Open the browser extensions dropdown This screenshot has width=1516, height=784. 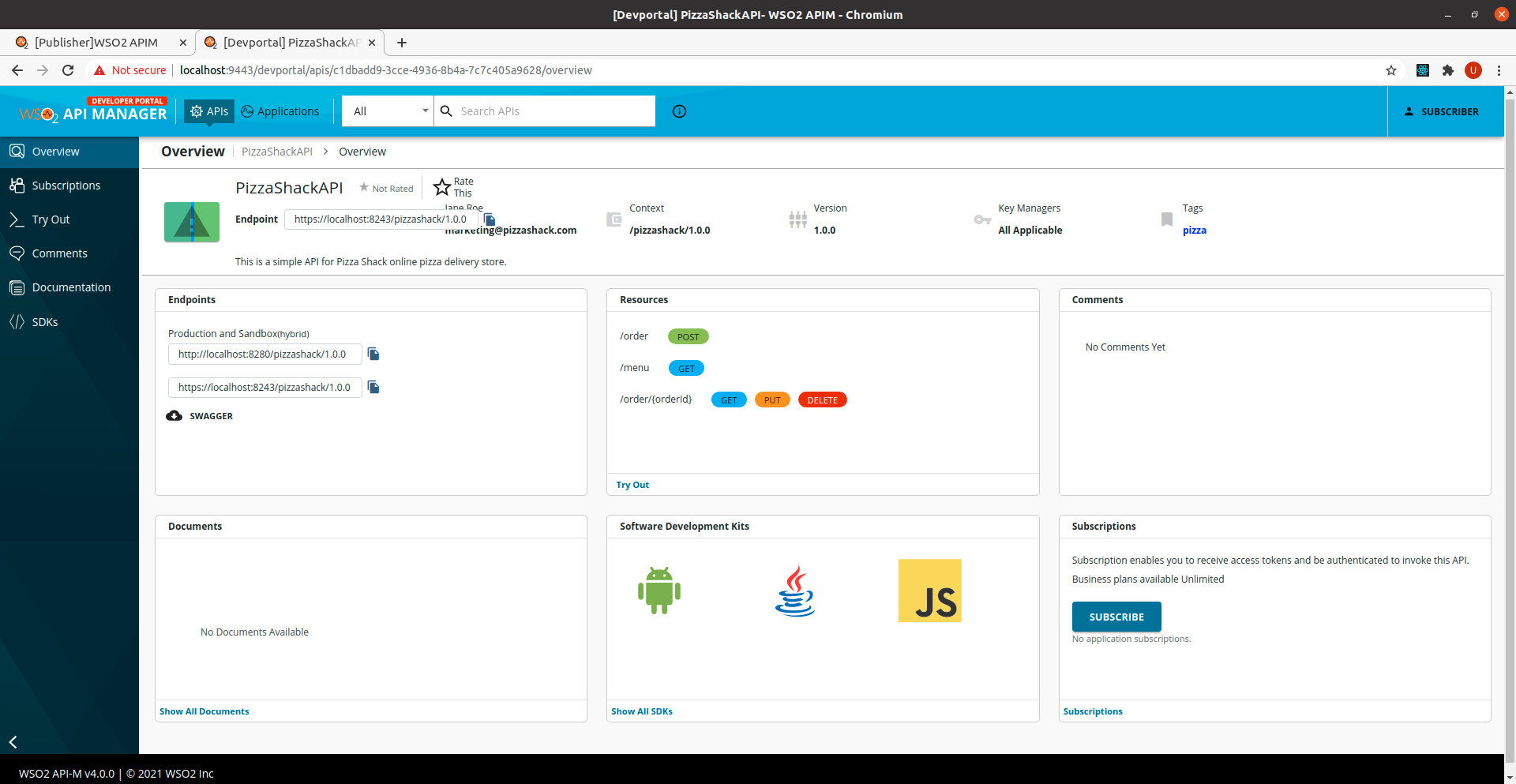[1448, 70]
